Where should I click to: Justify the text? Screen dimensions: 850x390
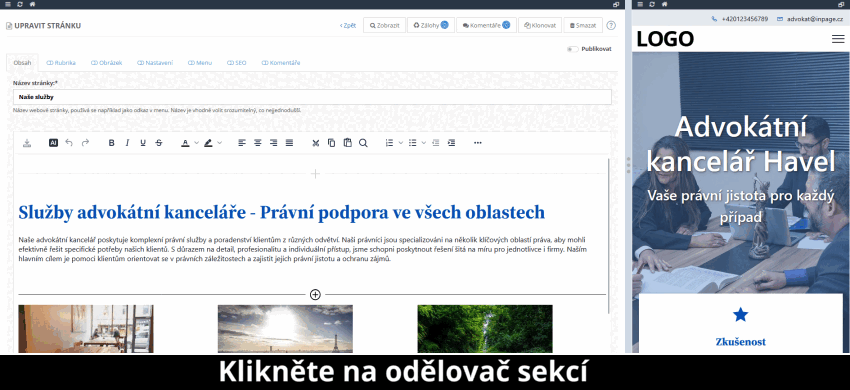point(289,143)
